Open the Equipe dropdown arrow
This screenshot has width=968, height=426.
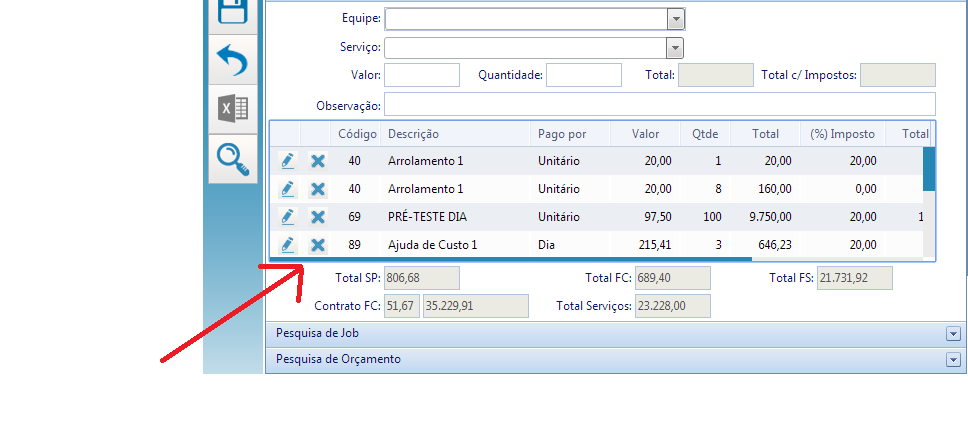coord(676,19)
